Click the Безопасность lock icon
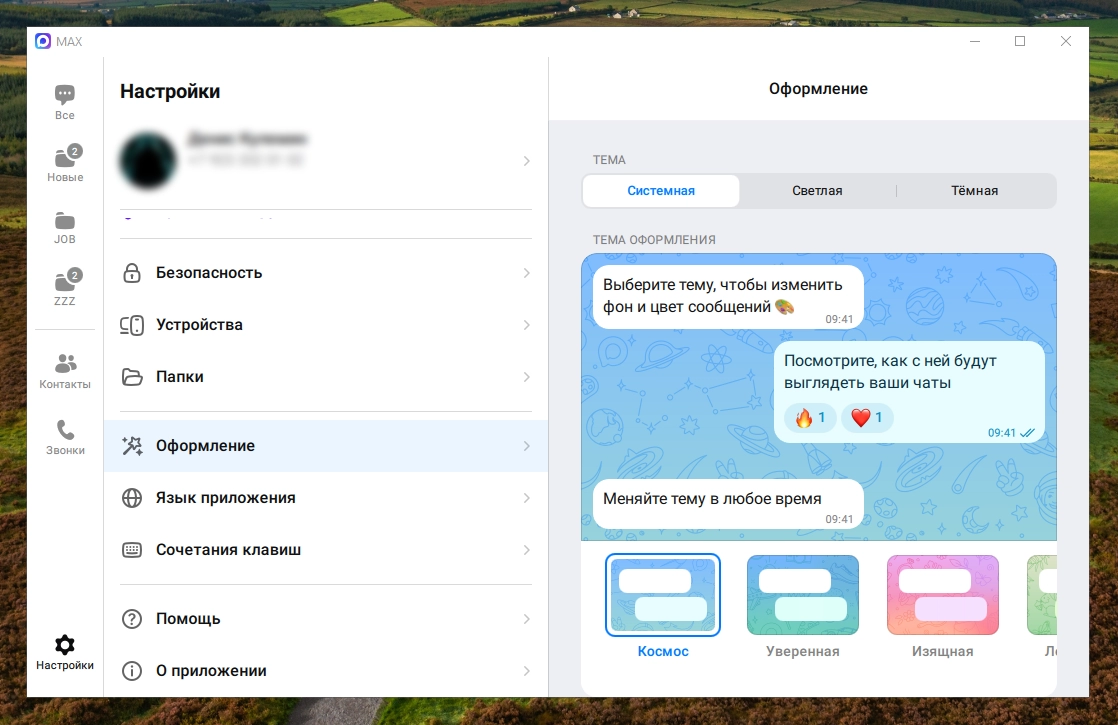Viewport: 1118px width, 725px height. [132, 272]
